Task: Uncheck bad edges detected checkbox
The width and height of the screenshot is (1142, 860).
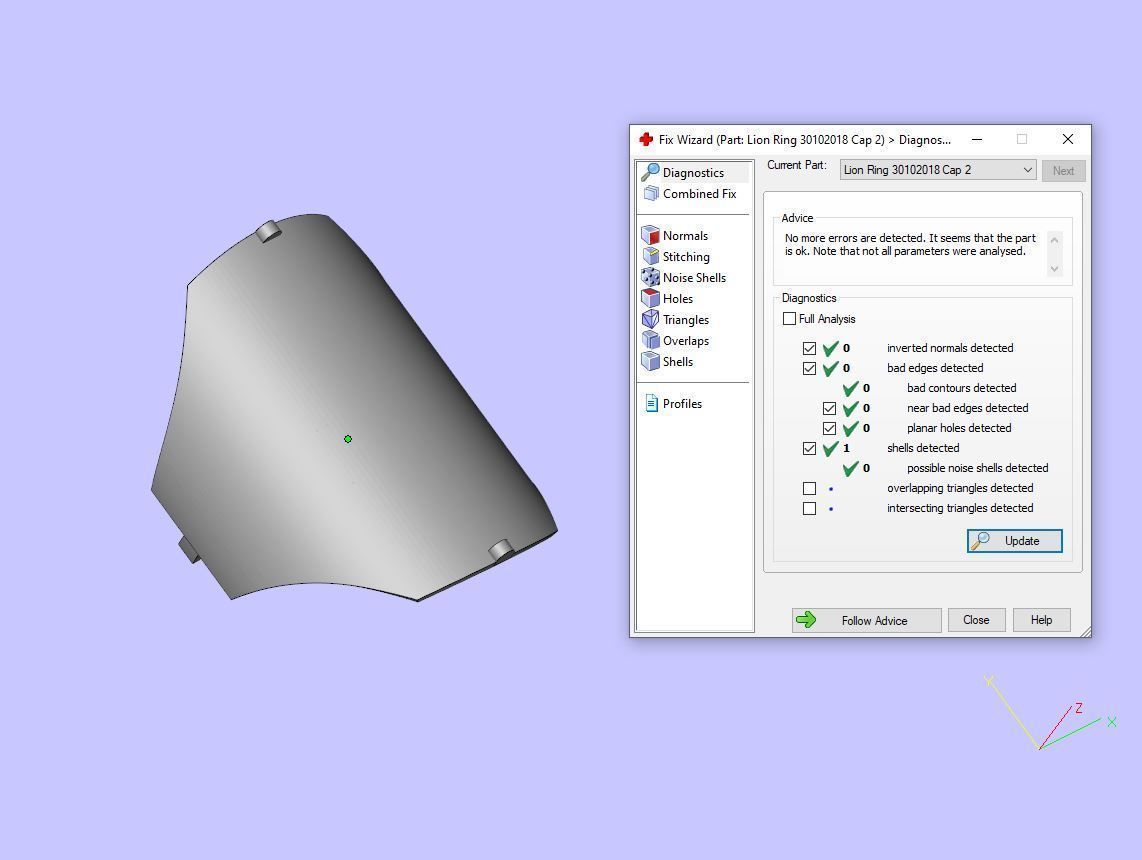Action: [809, 368]
